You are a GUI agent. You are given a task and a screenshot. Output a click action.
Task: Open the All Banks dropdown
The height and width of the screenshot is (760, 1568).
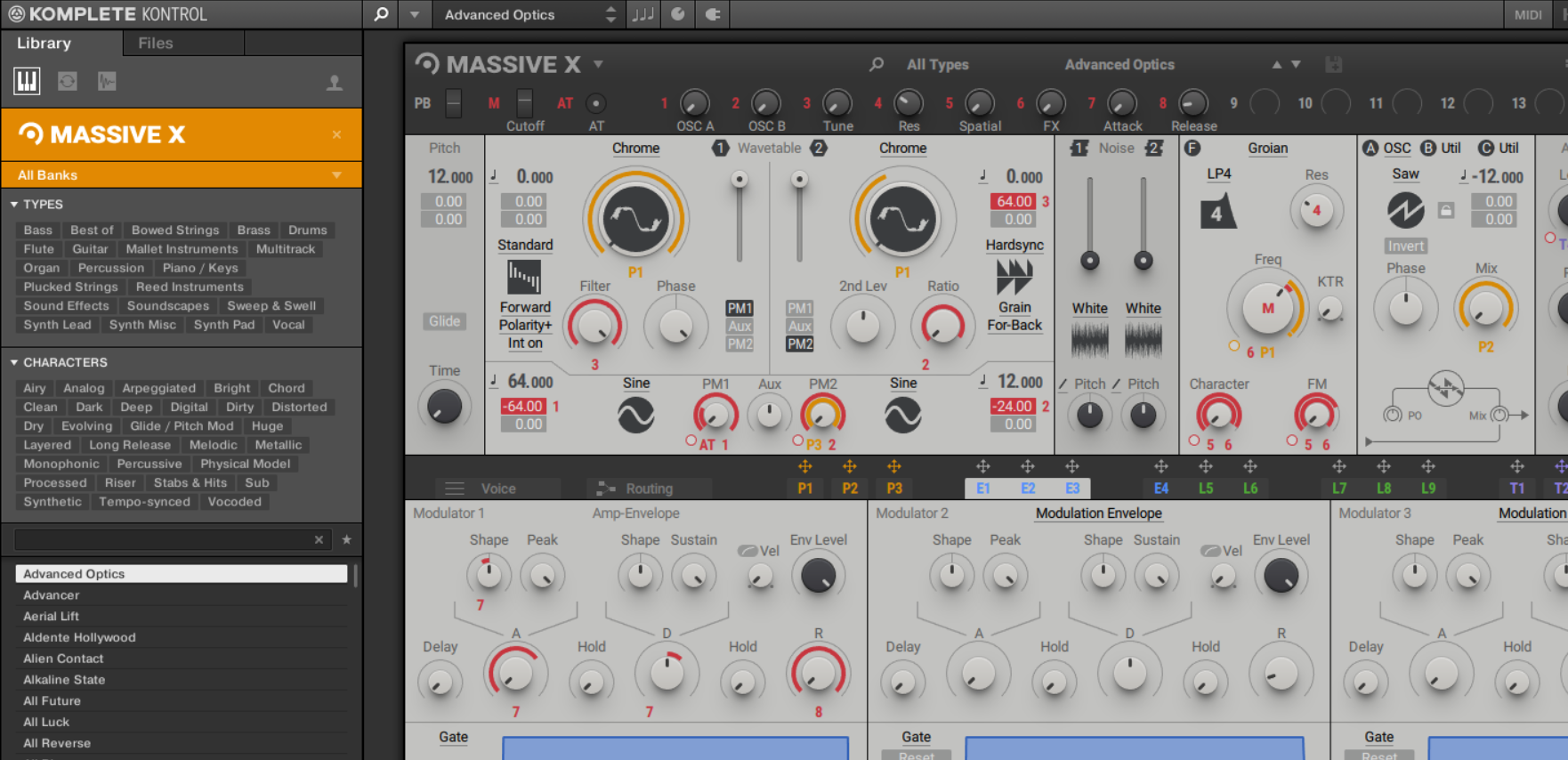182,174
